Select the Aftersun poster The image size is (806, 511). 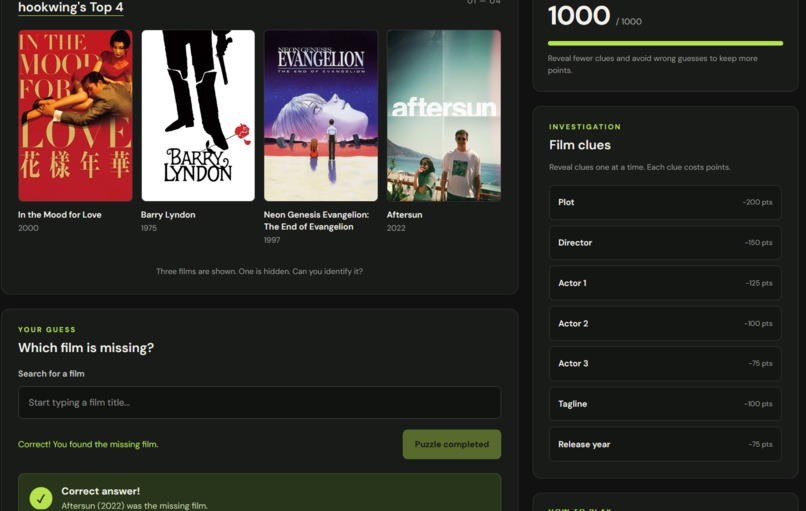444,115
